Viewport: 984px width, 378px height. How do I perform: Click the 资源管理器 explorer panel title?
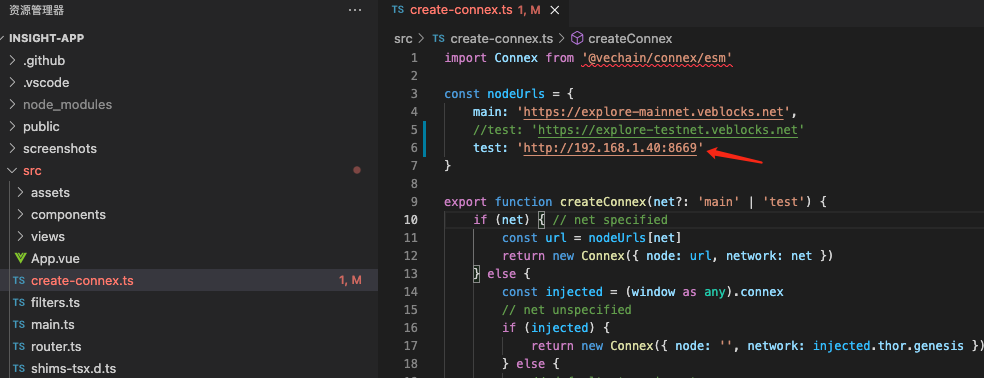coord(36,10)
